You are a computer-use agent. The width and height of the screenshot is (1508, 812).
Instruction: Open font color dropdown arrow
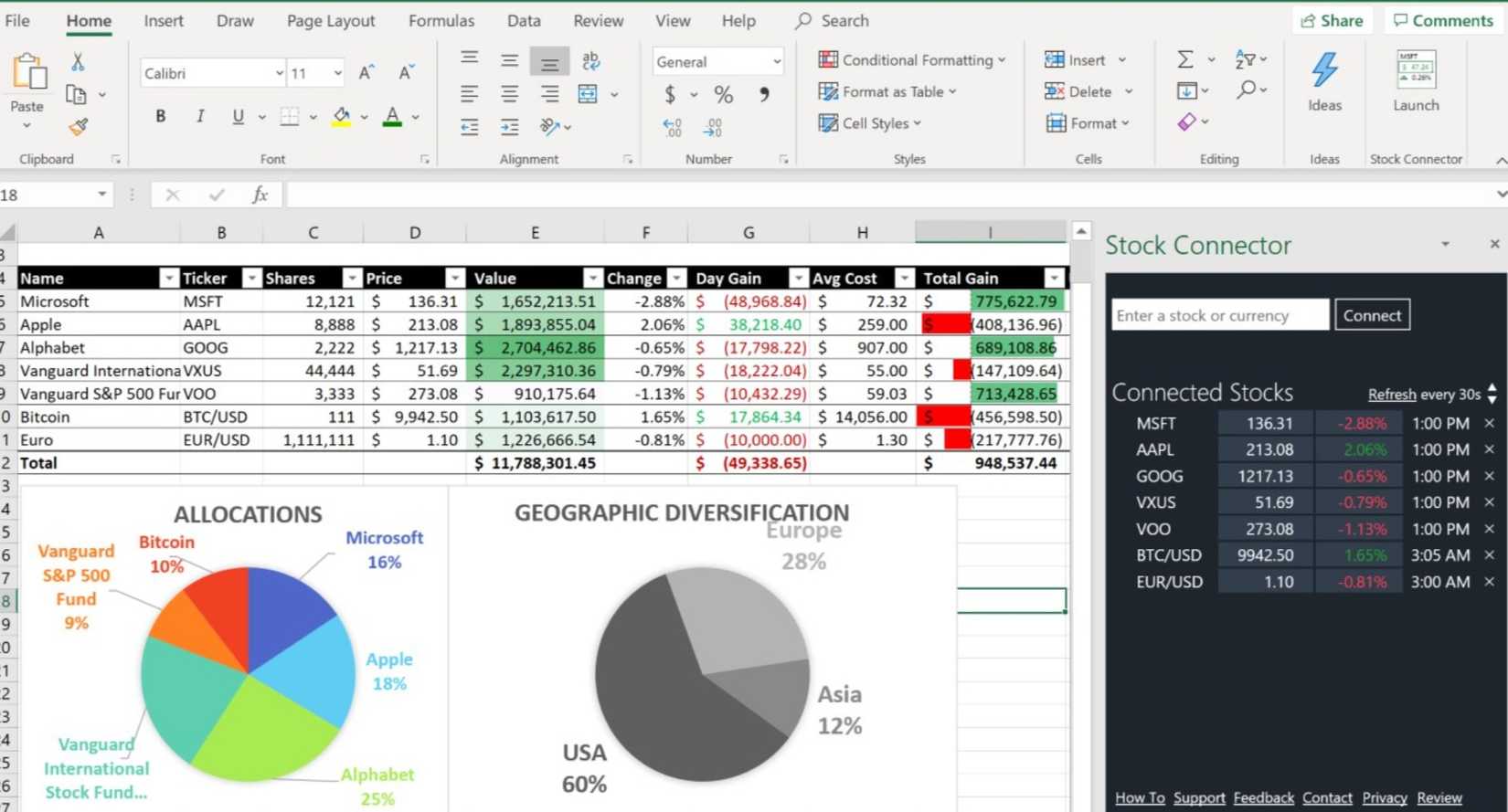click(415, 117)
